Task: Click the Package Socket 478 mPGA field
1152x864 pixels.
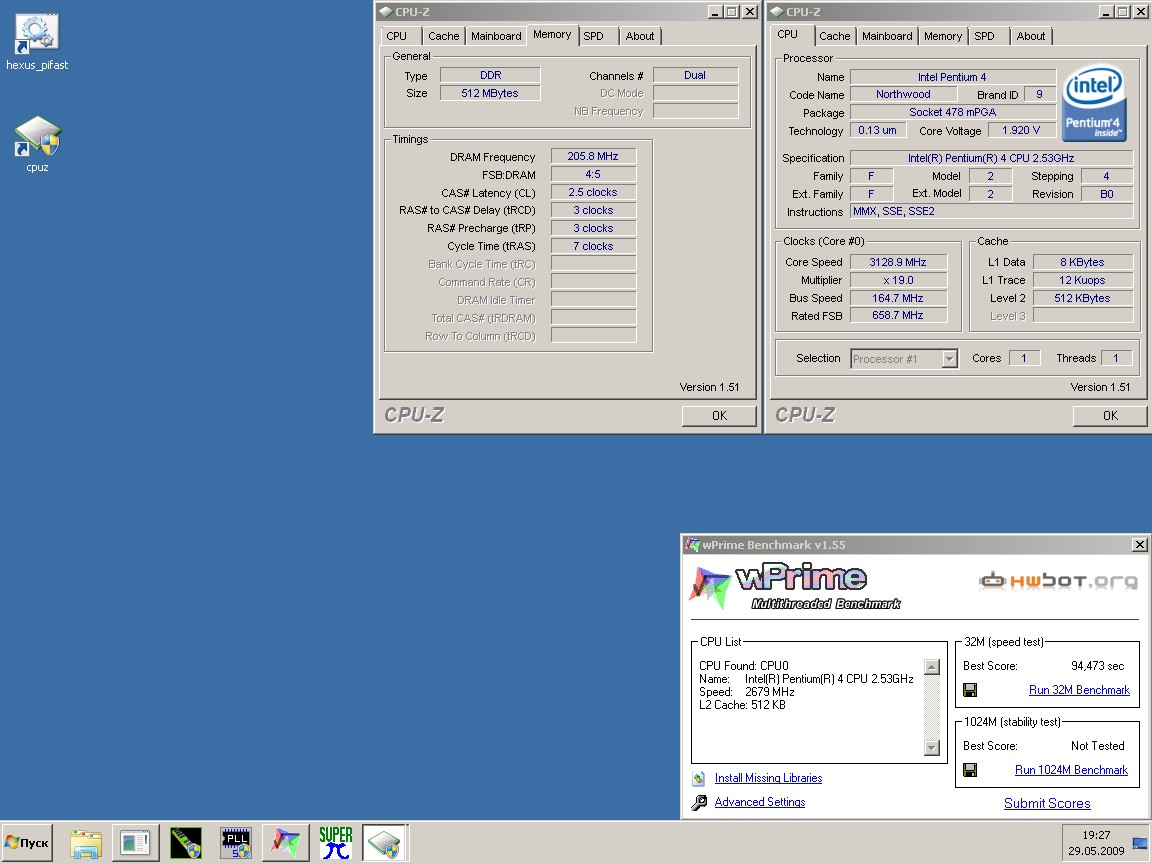Action: click(952, 112)
